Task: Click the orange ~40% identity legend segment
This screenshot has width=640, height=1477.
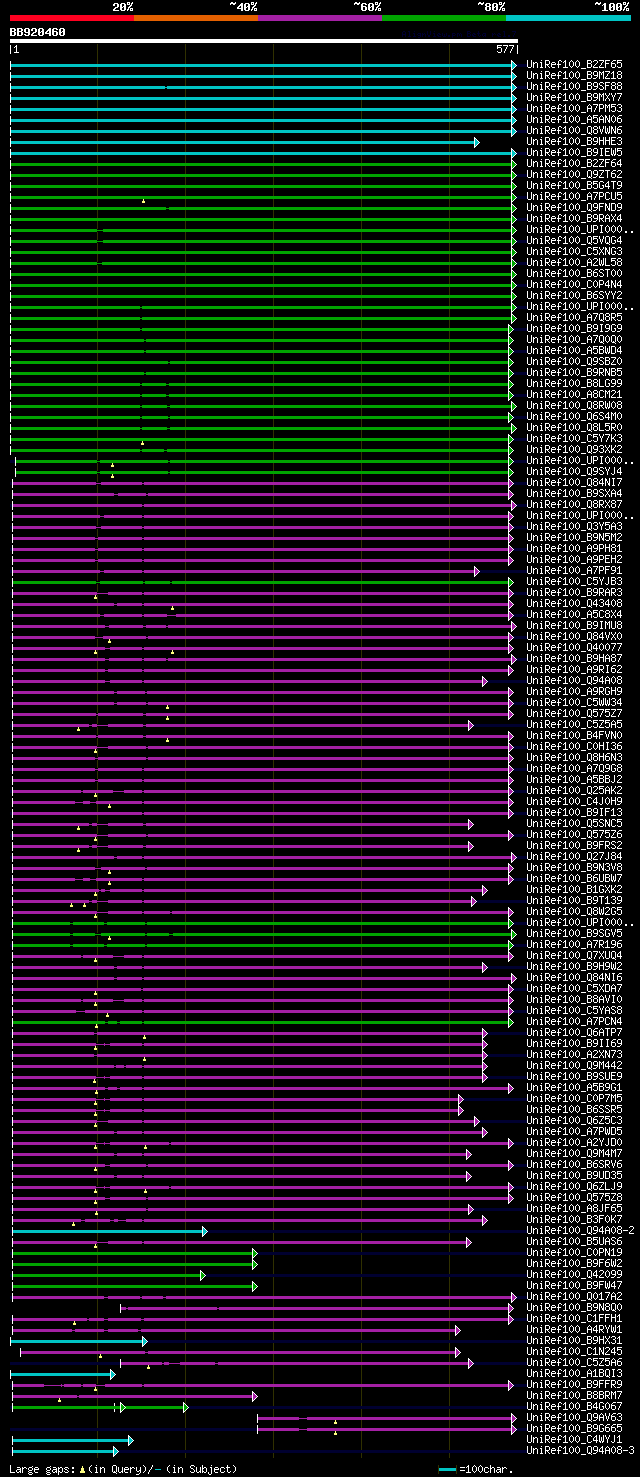Action: [196, 18]
